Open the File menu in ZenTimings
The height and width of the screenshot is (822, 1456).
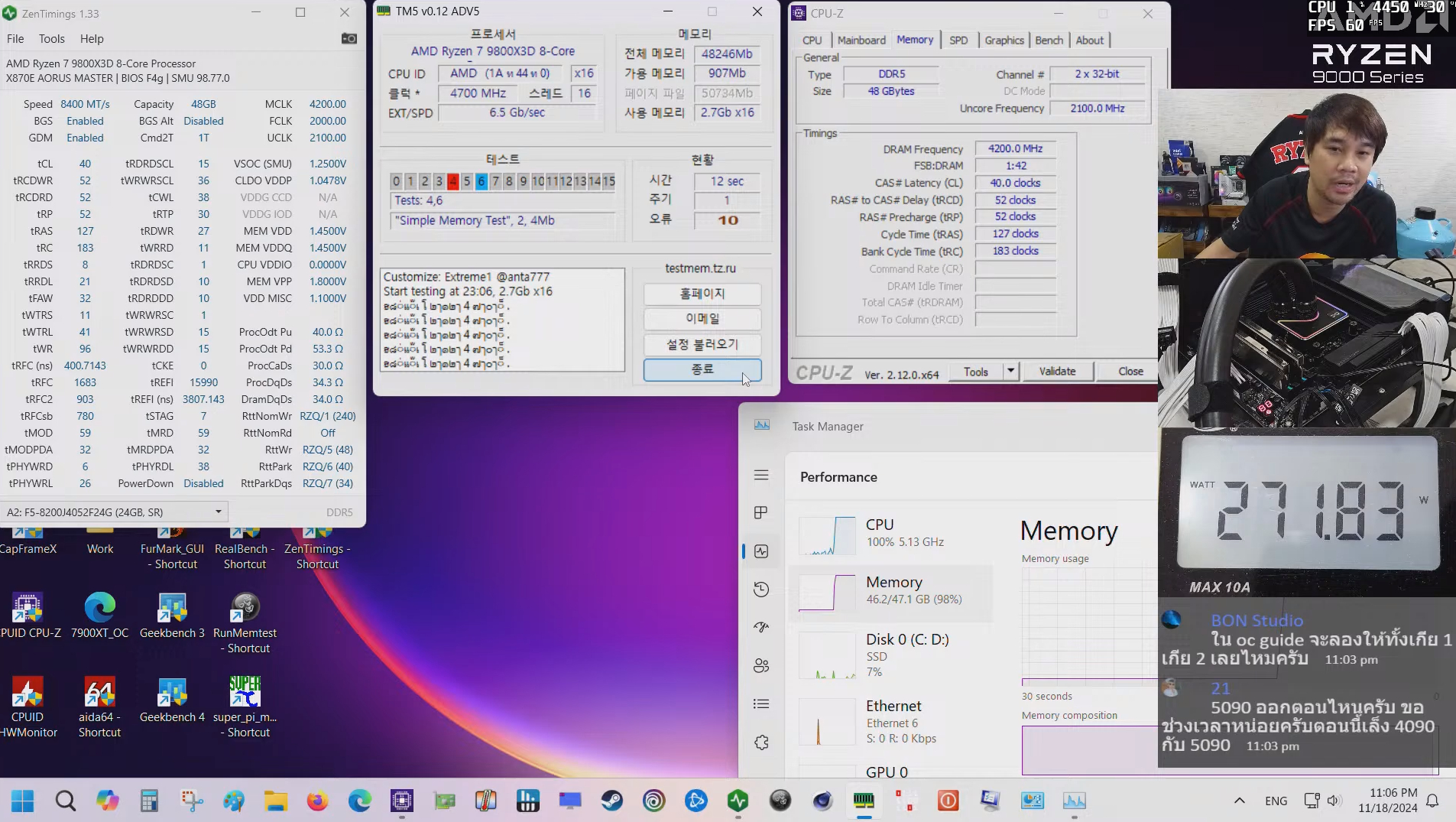coord(15,38)
